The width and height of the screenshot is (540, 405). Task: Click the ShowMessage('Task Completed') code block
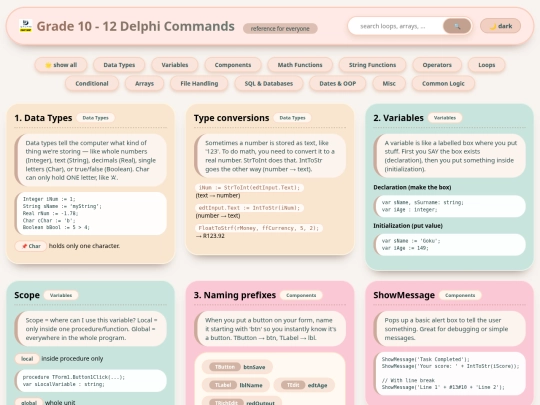(450, 373)
